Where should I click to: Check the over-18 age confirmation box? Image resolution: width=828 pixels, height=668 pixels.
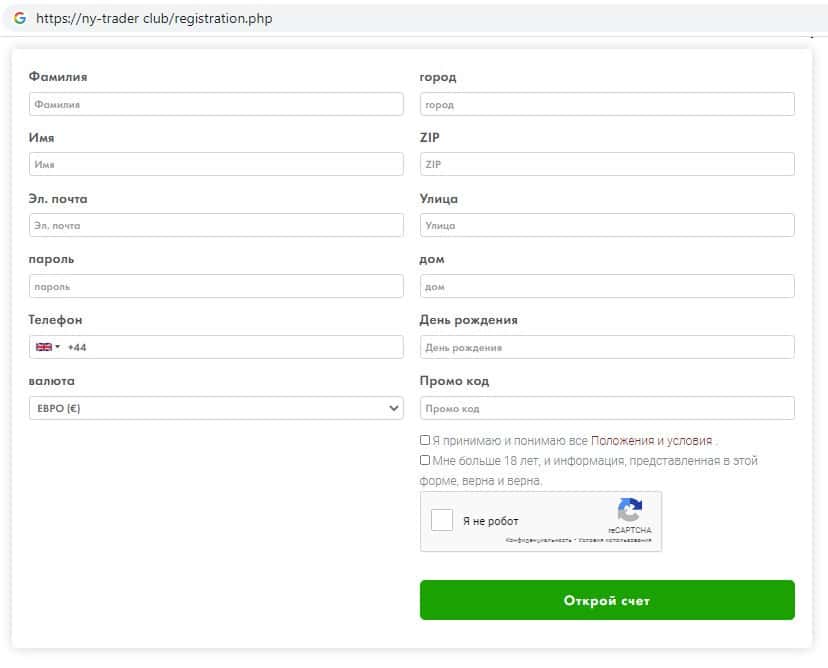[x=425, y=461]
